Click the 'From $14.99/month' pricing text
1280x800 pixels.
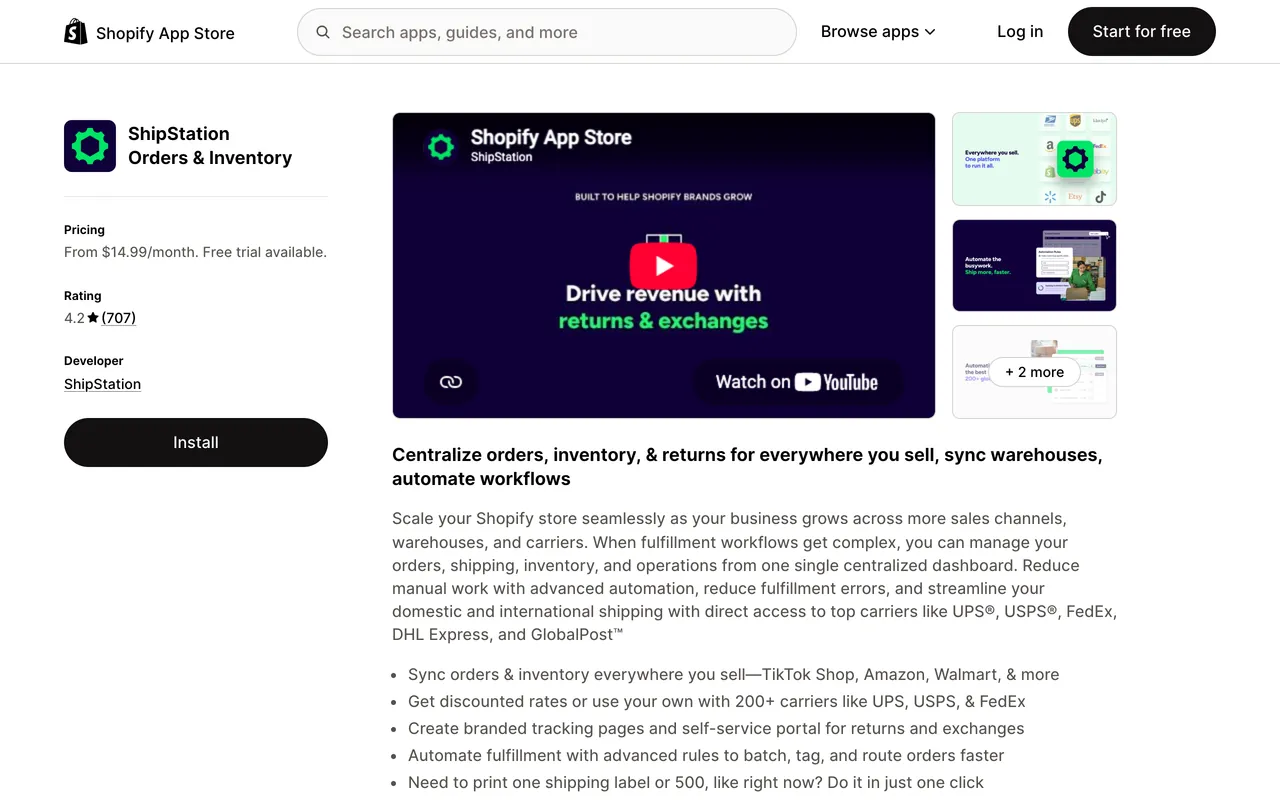(x=195, y=252)
